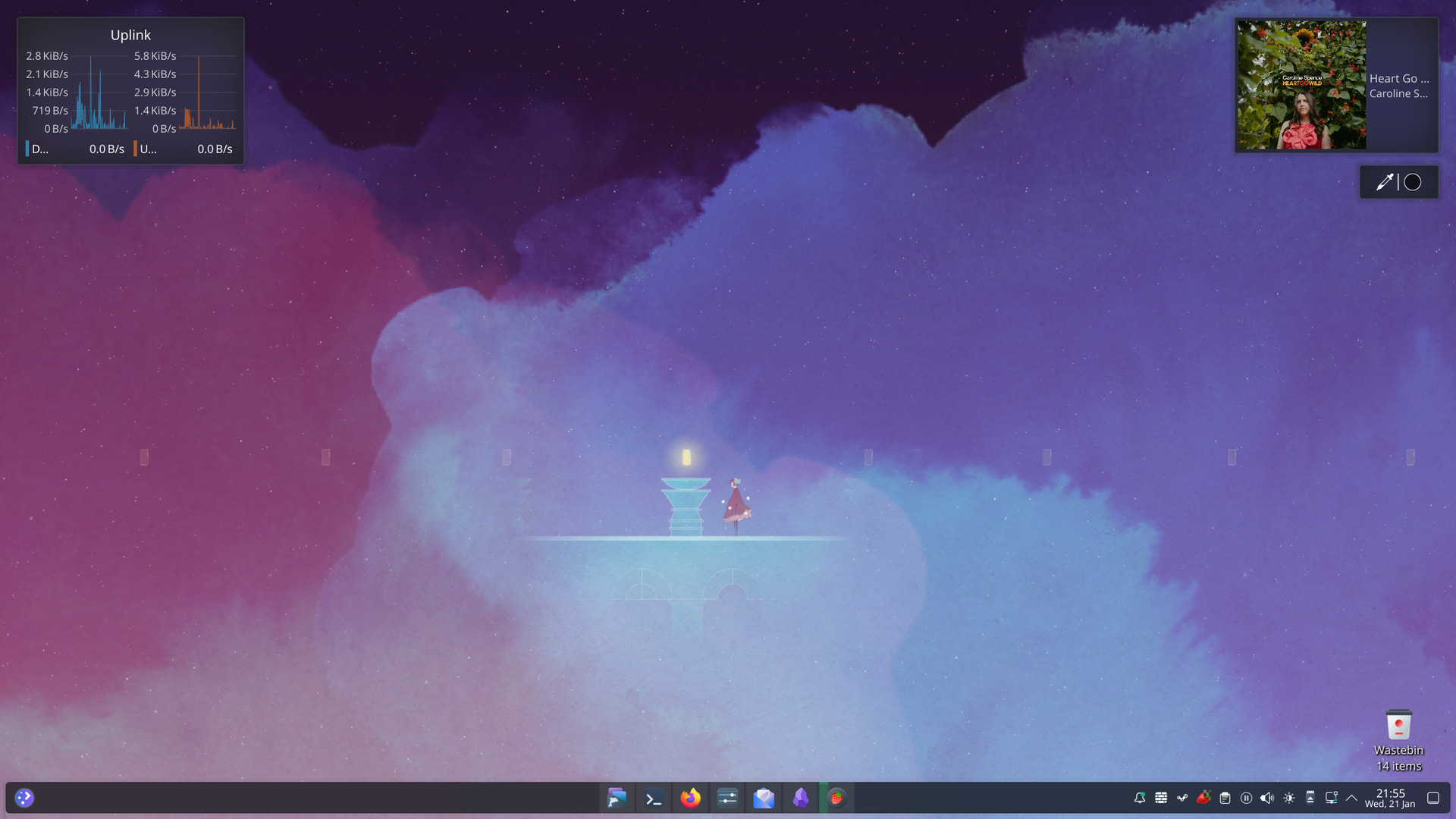This screenshot has width=1456, height=819.
Task: Open the volume speaker control
Action: (1267, 798)
